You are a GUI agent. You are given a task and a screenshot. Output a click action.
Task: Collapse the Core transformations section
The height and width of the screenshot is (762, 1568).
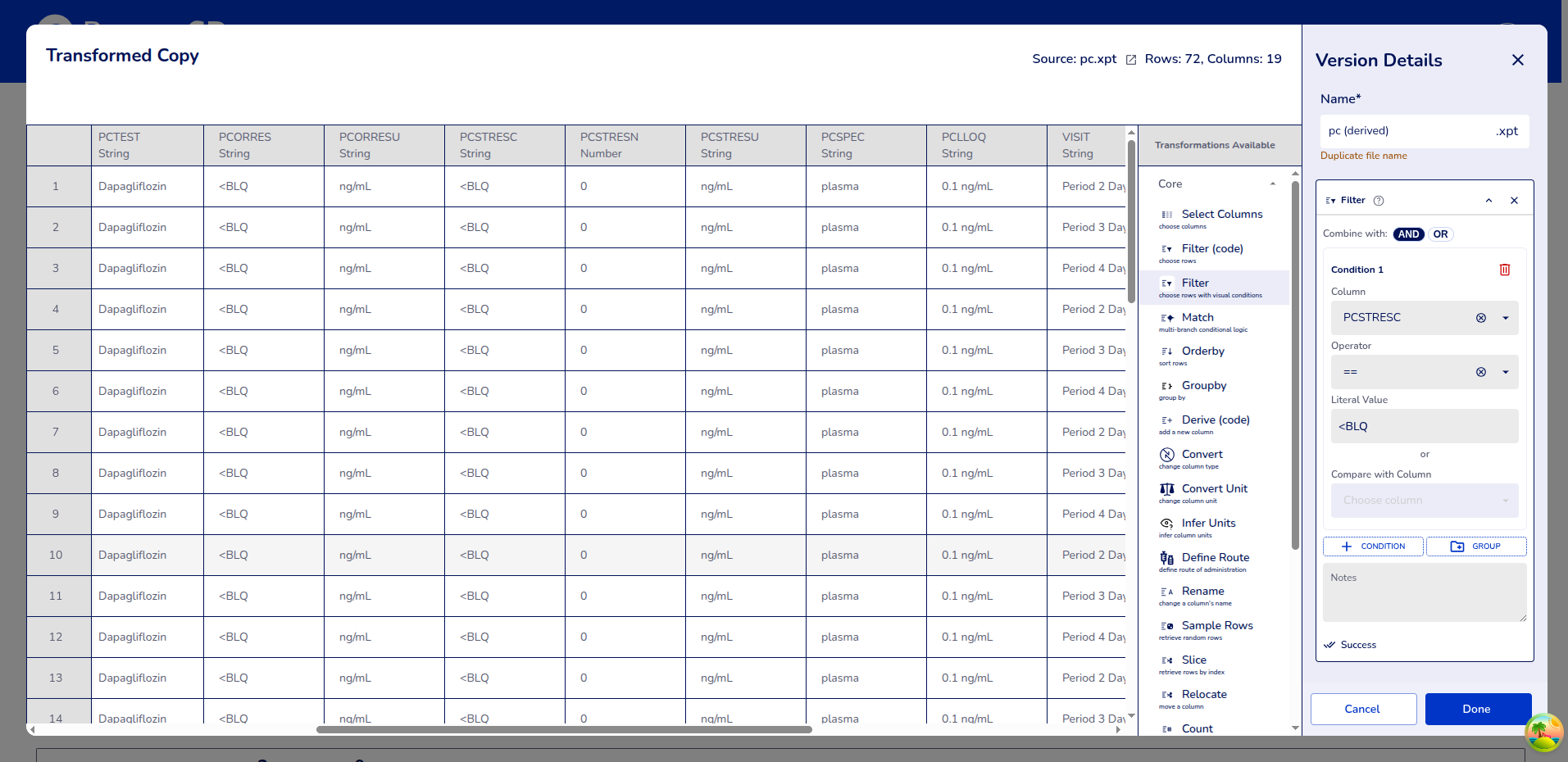pos(1272,184)
